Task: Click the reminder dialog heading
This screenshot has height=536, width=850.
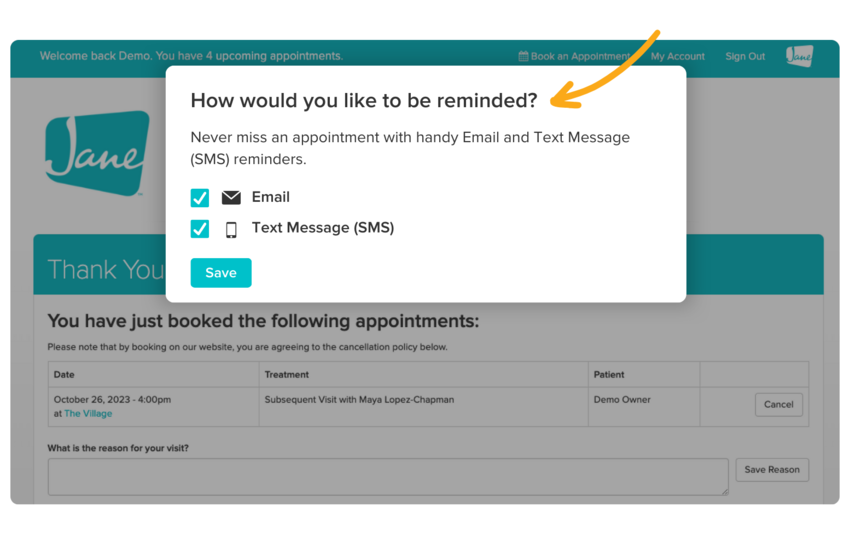Action: coord(363,101)
